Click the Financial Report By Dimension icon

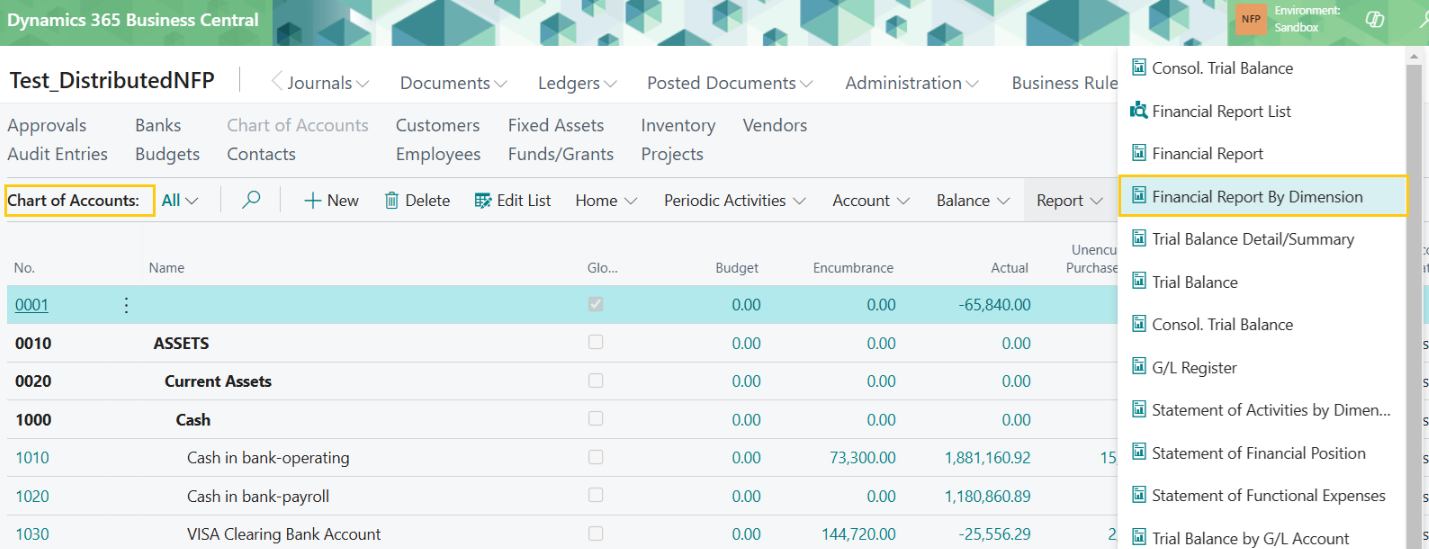[x=1138, y=196]
